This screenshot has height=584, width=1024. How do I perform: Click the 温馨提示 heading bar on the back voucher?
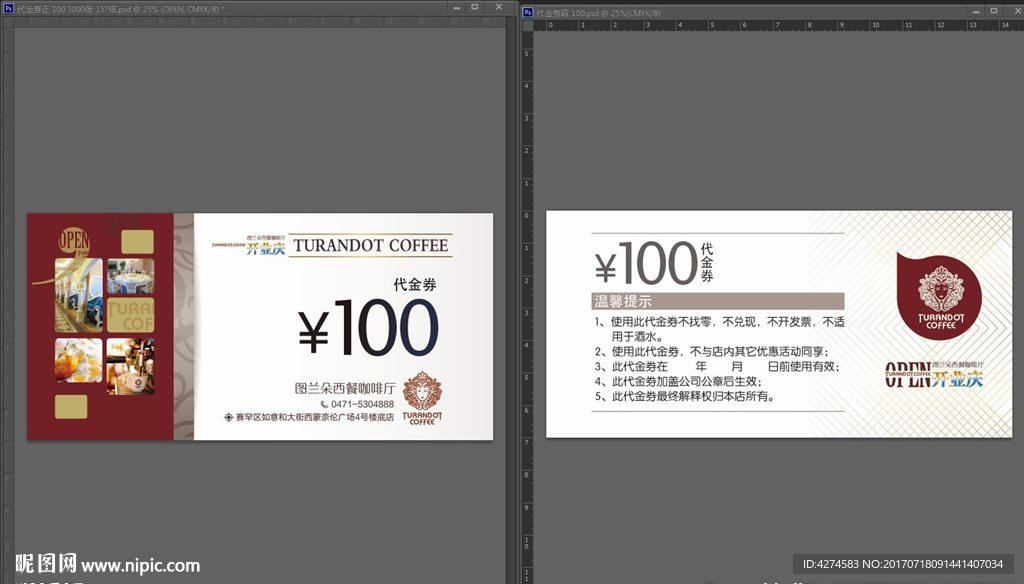[718, 301]
